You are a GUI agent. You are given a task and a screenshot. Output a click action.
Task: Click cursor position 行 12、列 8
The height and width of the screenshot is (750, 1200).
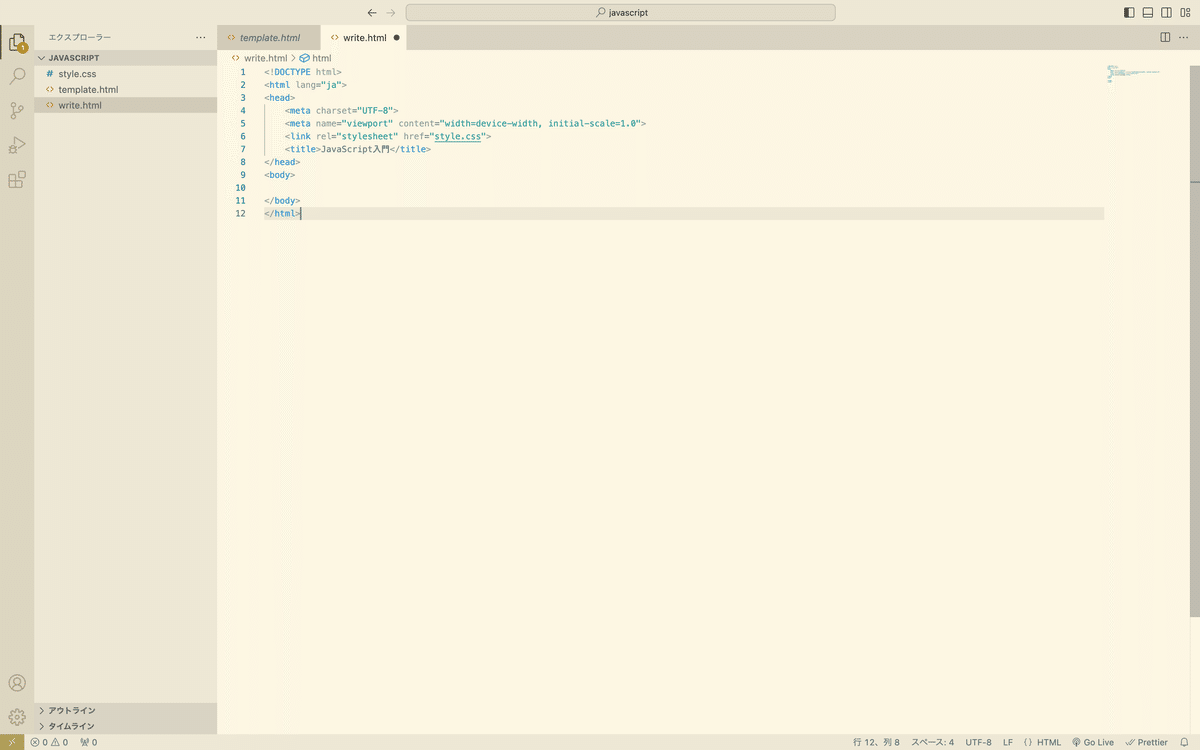pyautogui.click(x=876, y=742)
